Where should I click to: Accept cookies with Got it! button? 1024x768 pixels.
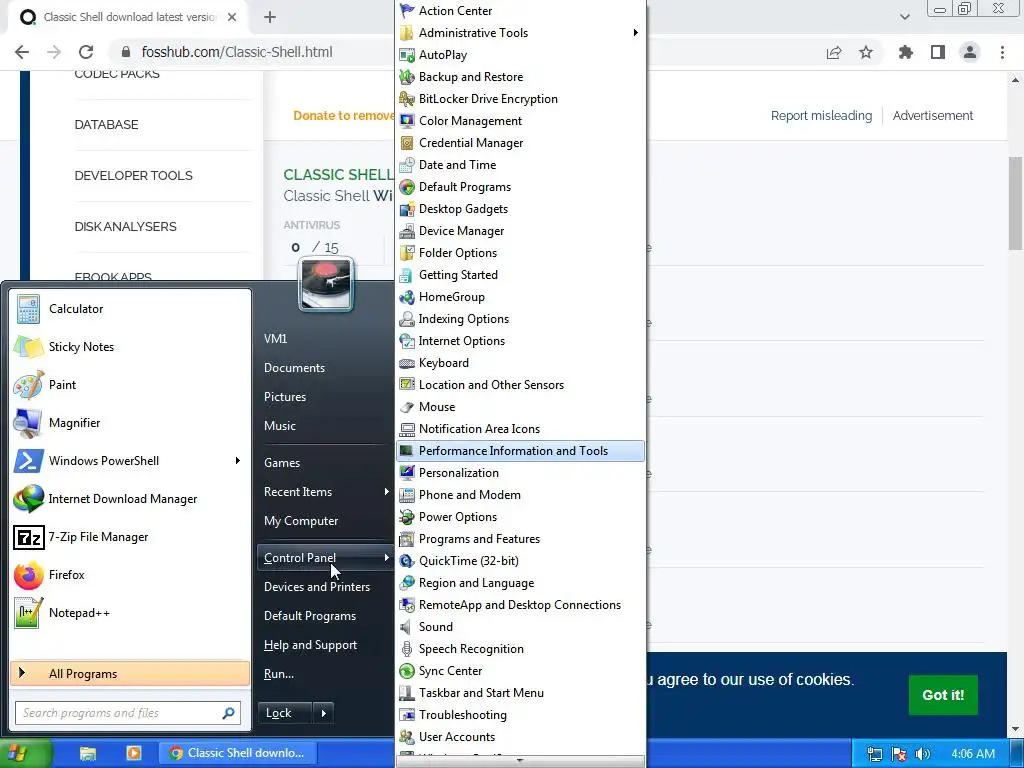[943, 695]
